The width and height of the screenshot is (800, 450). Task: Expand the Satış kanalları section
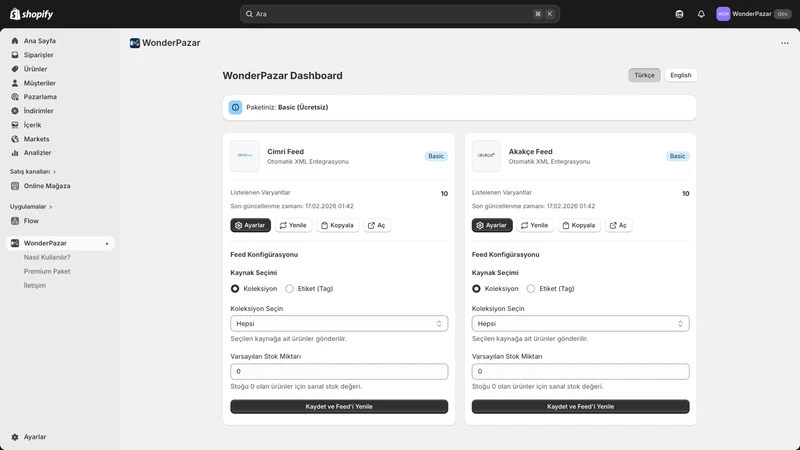(x=33, y=172)
